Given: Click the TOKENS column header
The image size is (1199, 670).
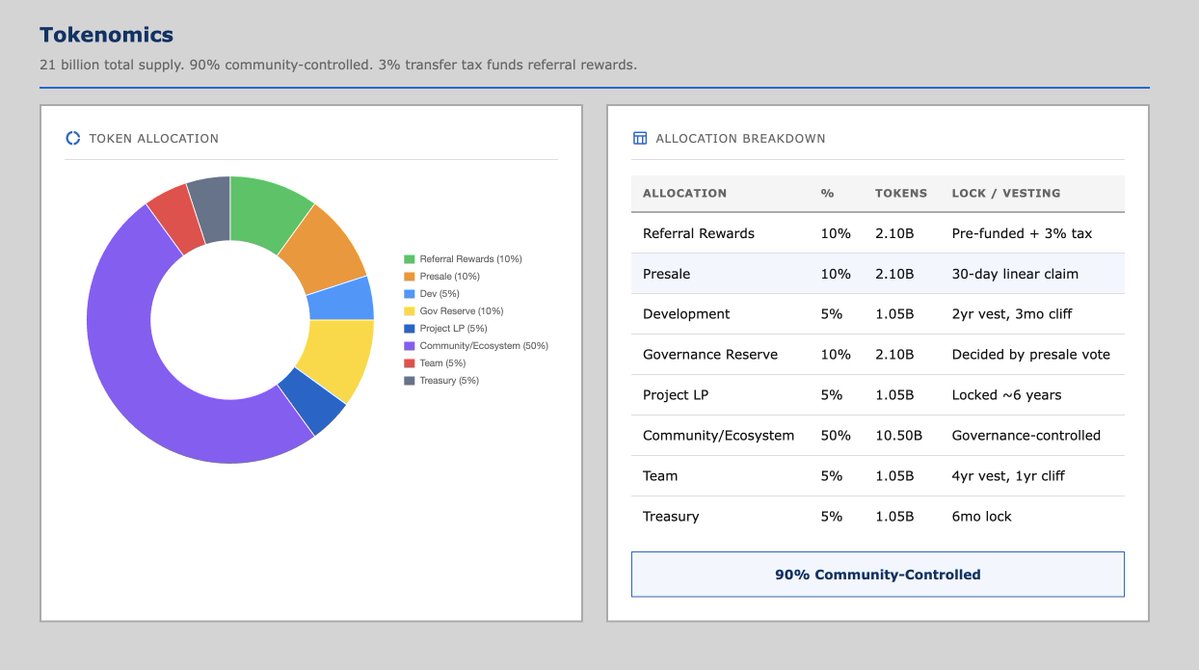Looking at the screenshot, I should click(x=901, y=194).
